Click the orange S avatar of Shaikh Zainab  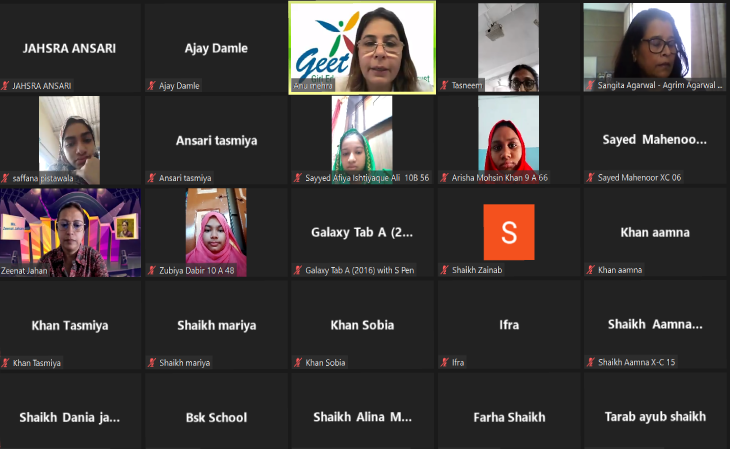click(x=509, y=232)
